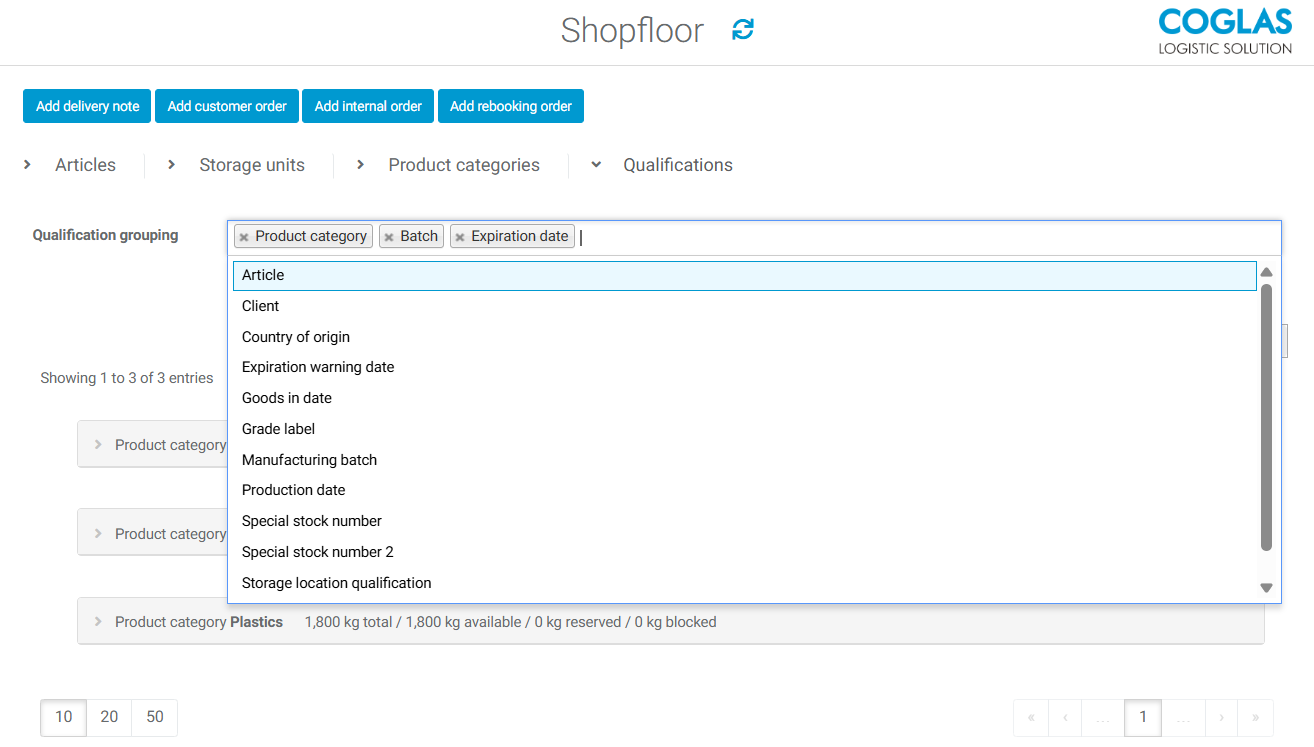Screen dimensions: 1314x747
Task: Switch to the Storage units section
Action: coord(251,164)
